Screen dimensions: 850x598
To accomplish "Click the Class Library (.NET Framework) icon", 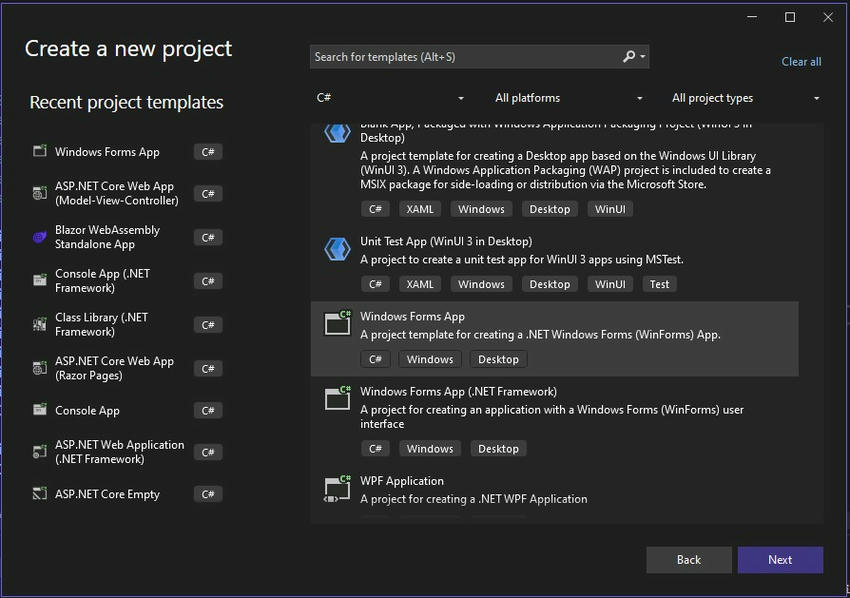I will [x=40, y=324].
